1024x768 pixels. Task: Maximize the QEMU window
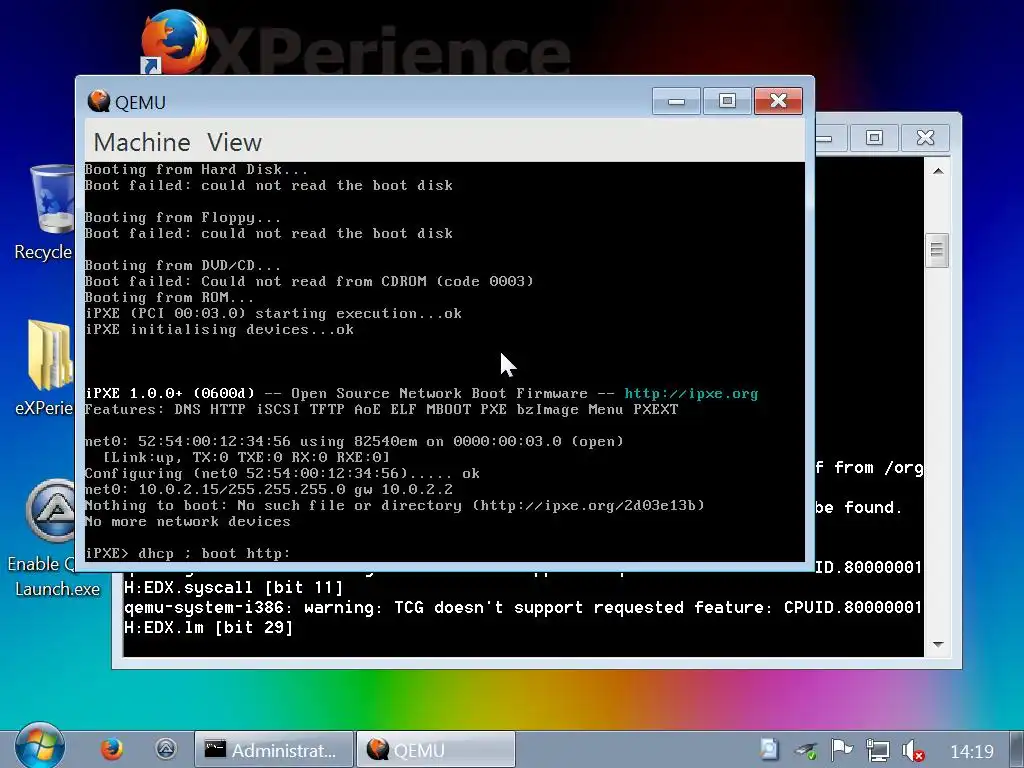pos(727,101)
